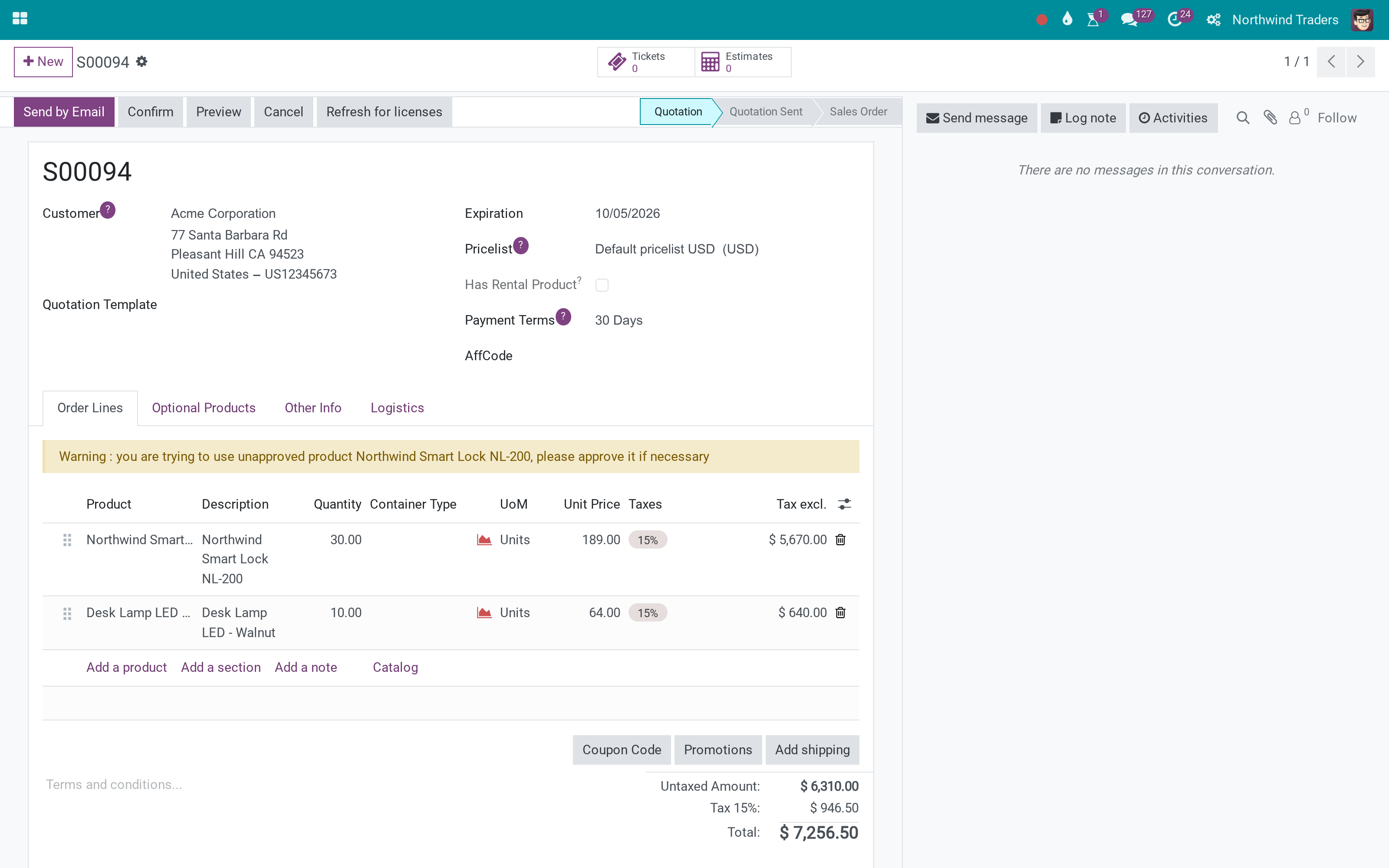This screenshot has height=868, width=1389.
Task: Click Send message in chatter
Action: pyautogui.click(x=976, y=118)
